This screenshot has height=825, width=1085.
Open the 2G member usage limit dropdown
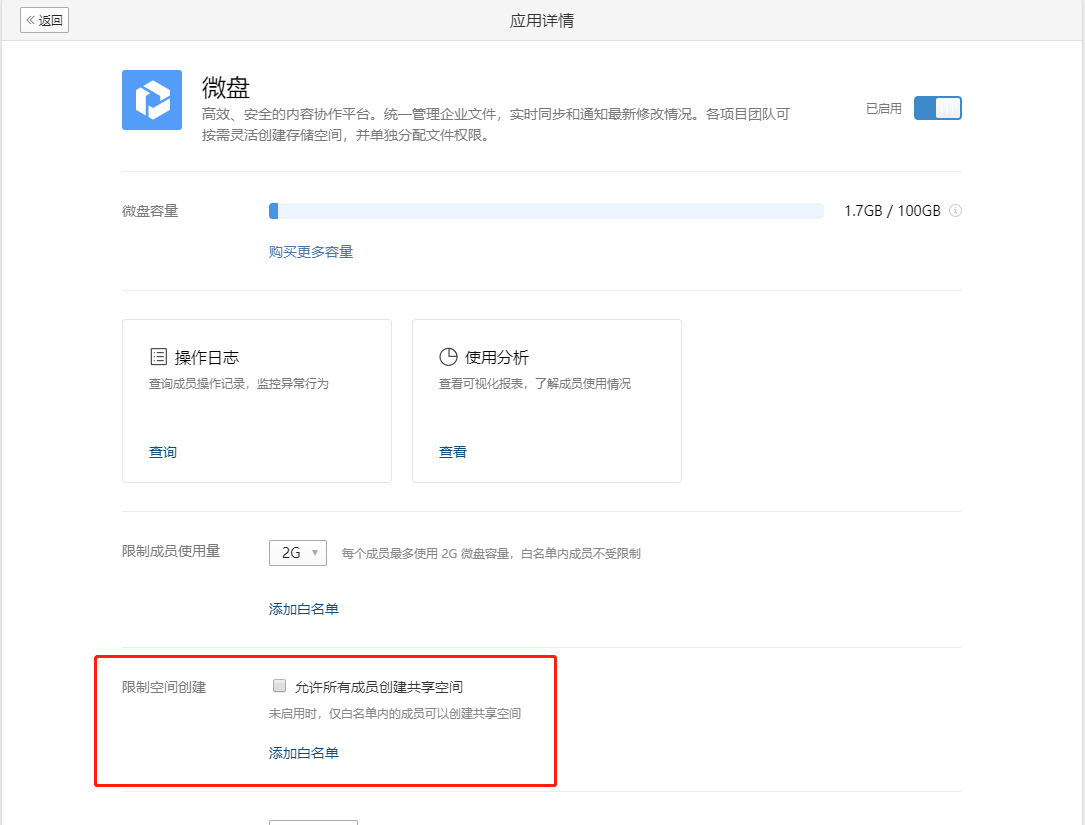coord(297,552)
